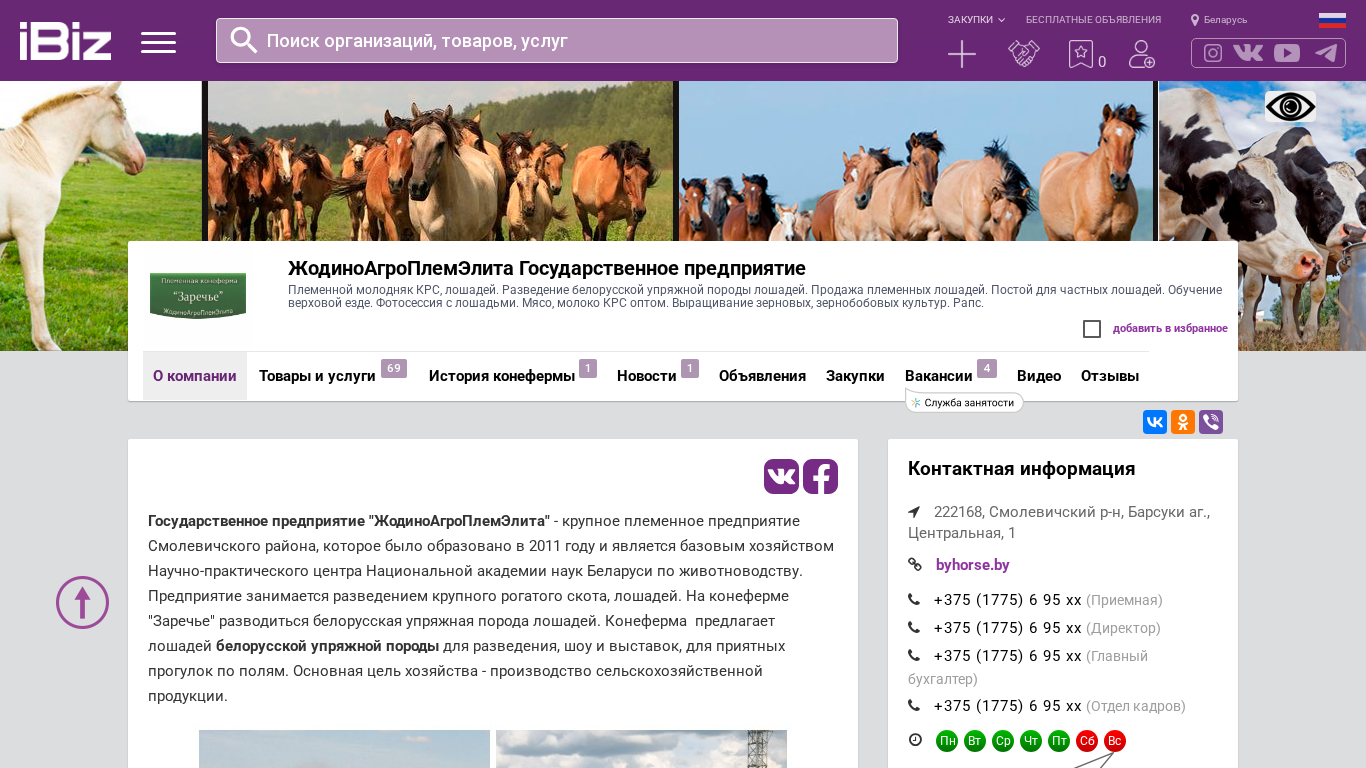Open the Беларусь location selector

click(x=1219, y=20)
